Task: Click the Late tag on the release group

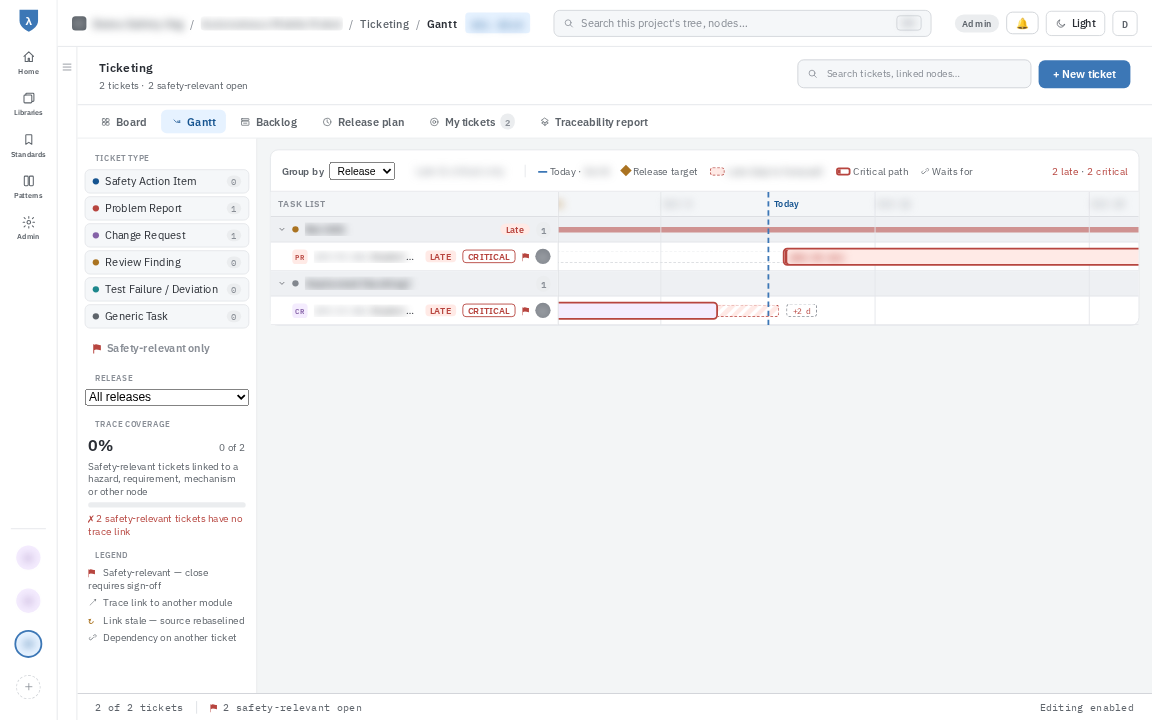Action: tap(515, 230)
